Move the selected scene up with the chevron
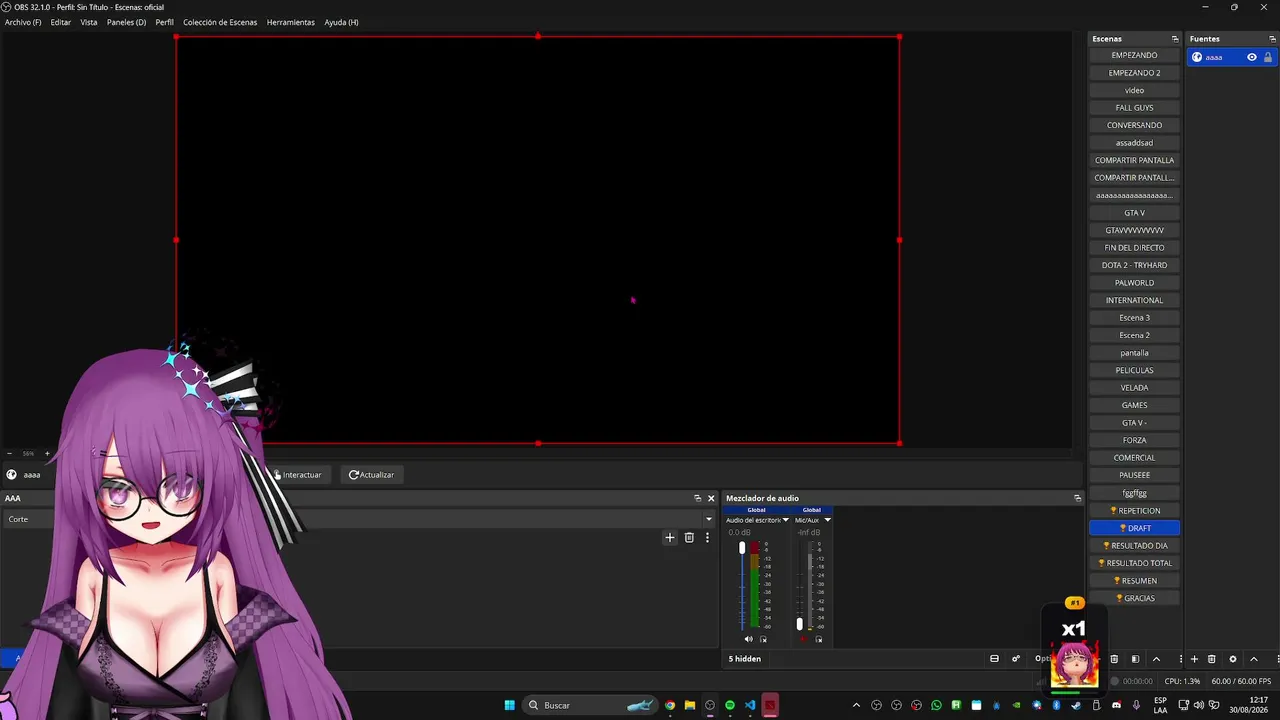This screenshot has height=720, width=1280. coord(1156,659)
